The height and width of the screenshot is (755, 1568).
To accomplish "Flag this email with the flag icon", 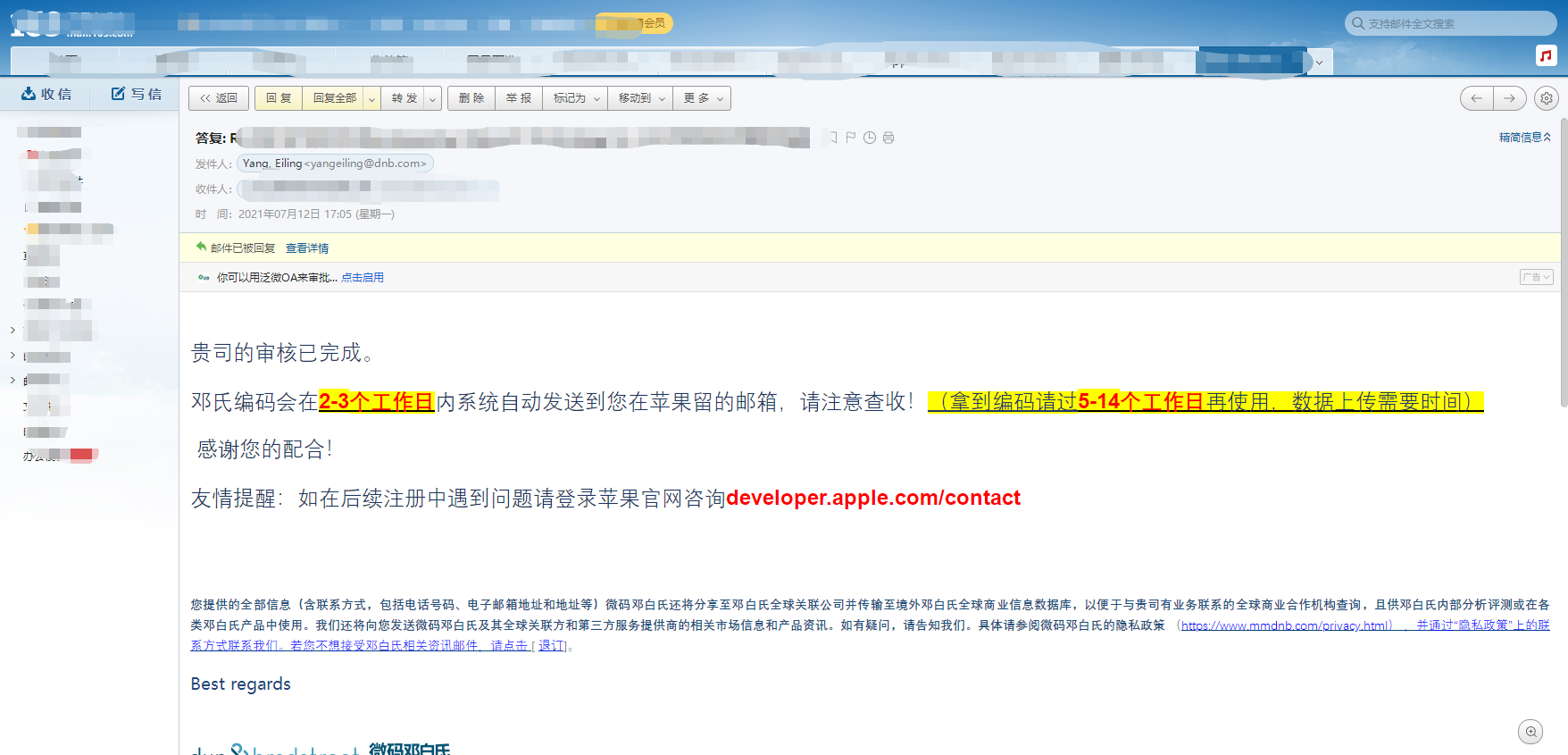I will (851, 138).
